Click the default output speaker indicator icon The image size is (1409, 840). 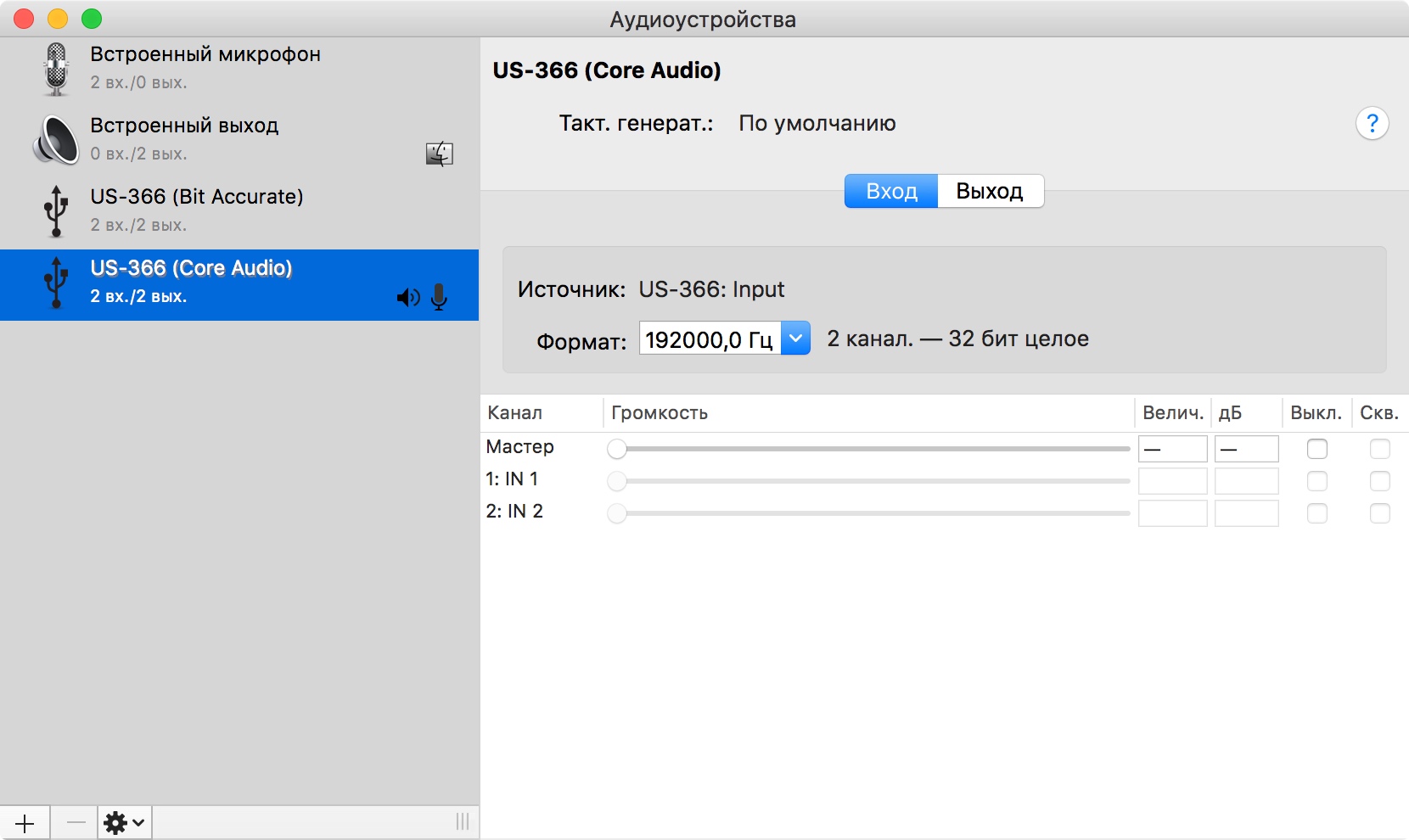pos(407,298)
